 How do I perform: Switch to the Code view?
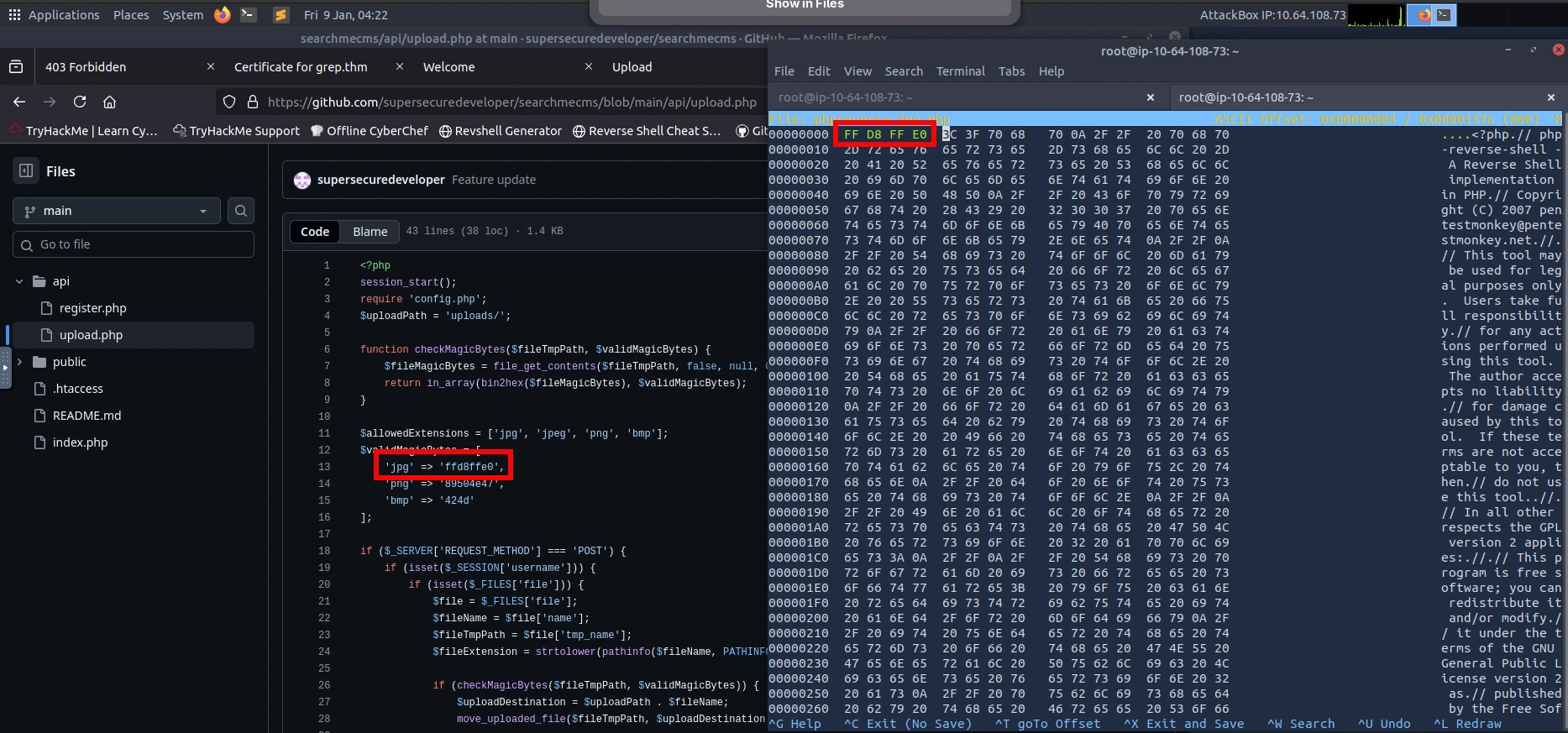click(315, 232)
